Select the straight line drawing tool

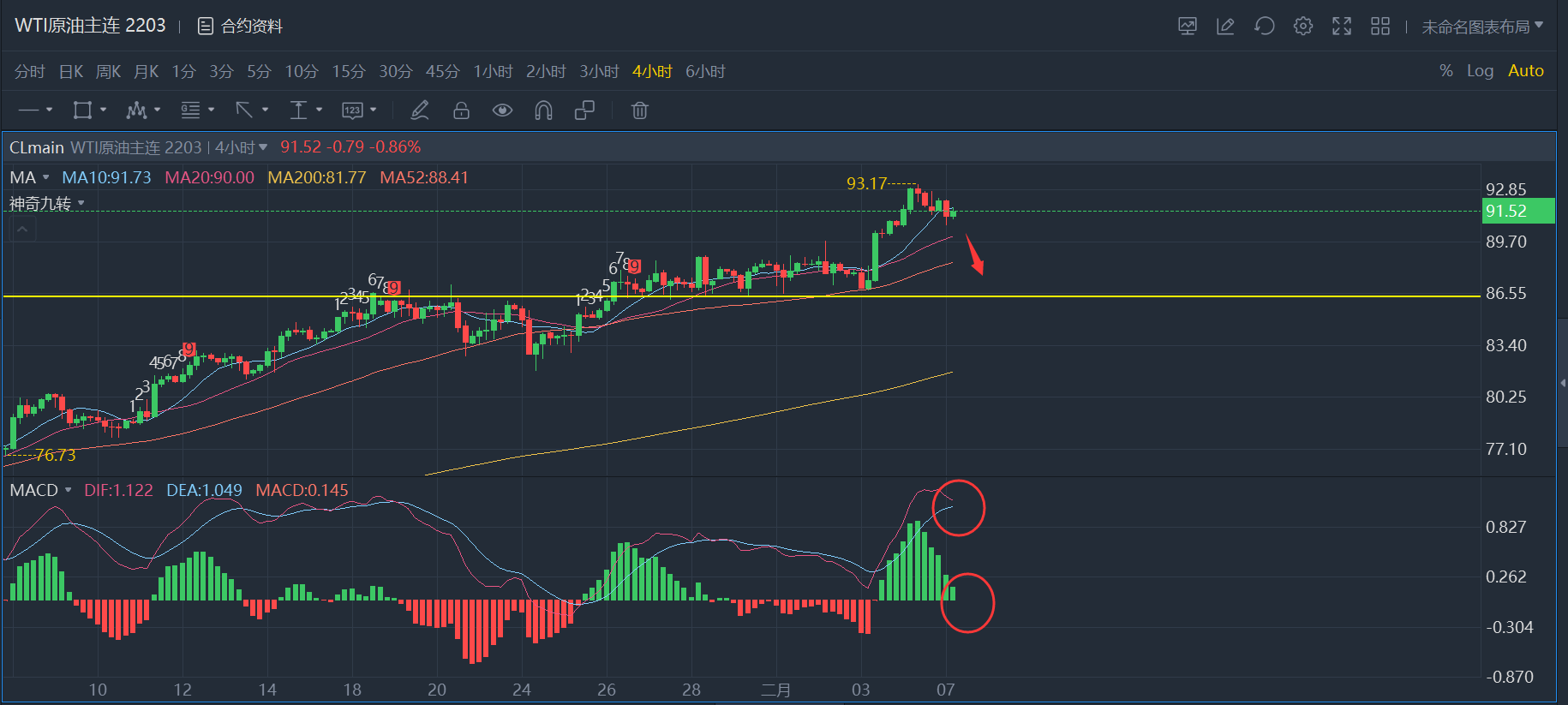28,111
